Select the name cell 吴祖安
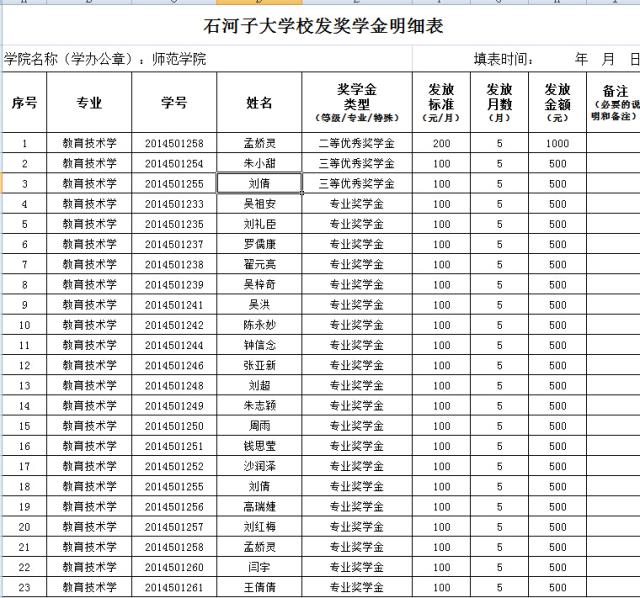The height and width of the screenshot is (598, 640). 259,204
